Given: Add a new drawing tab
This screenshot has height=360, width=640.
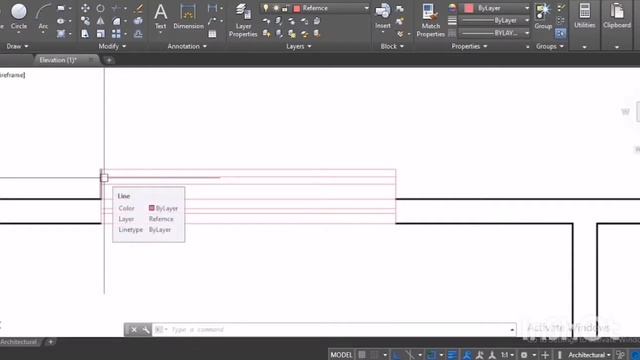Looking at the screenshot, I should pos(109,60).
